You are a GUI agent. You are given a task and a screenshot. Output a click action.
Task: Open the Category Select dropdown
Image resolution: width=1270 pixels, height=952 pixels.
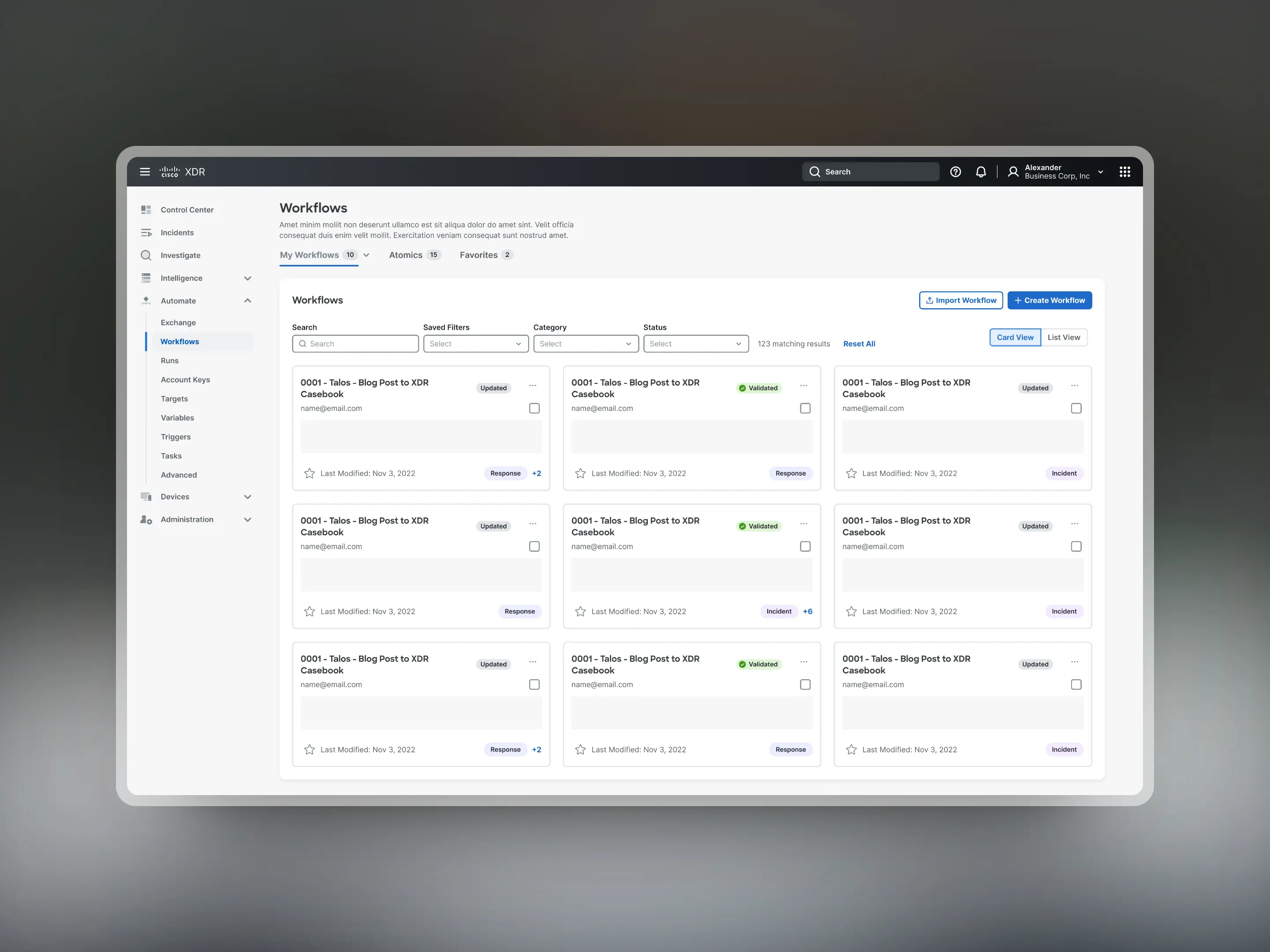585,344
